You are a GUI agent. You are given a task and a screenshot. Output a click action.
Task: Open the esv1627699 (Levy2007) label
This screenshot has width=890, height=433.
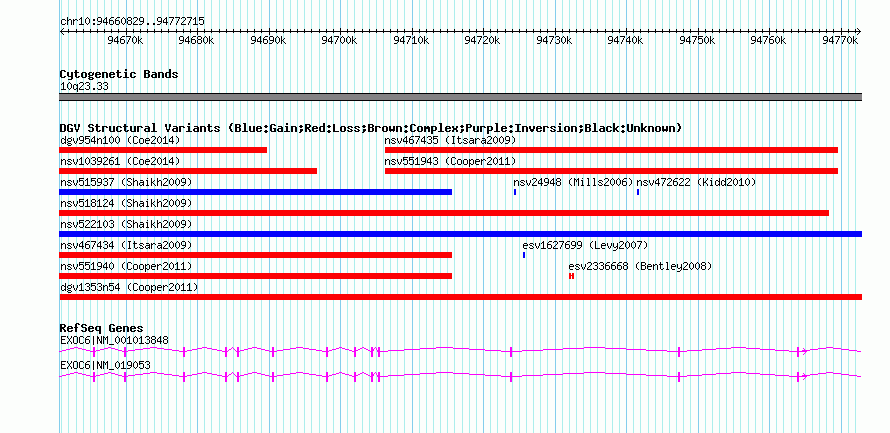[585, 245]
